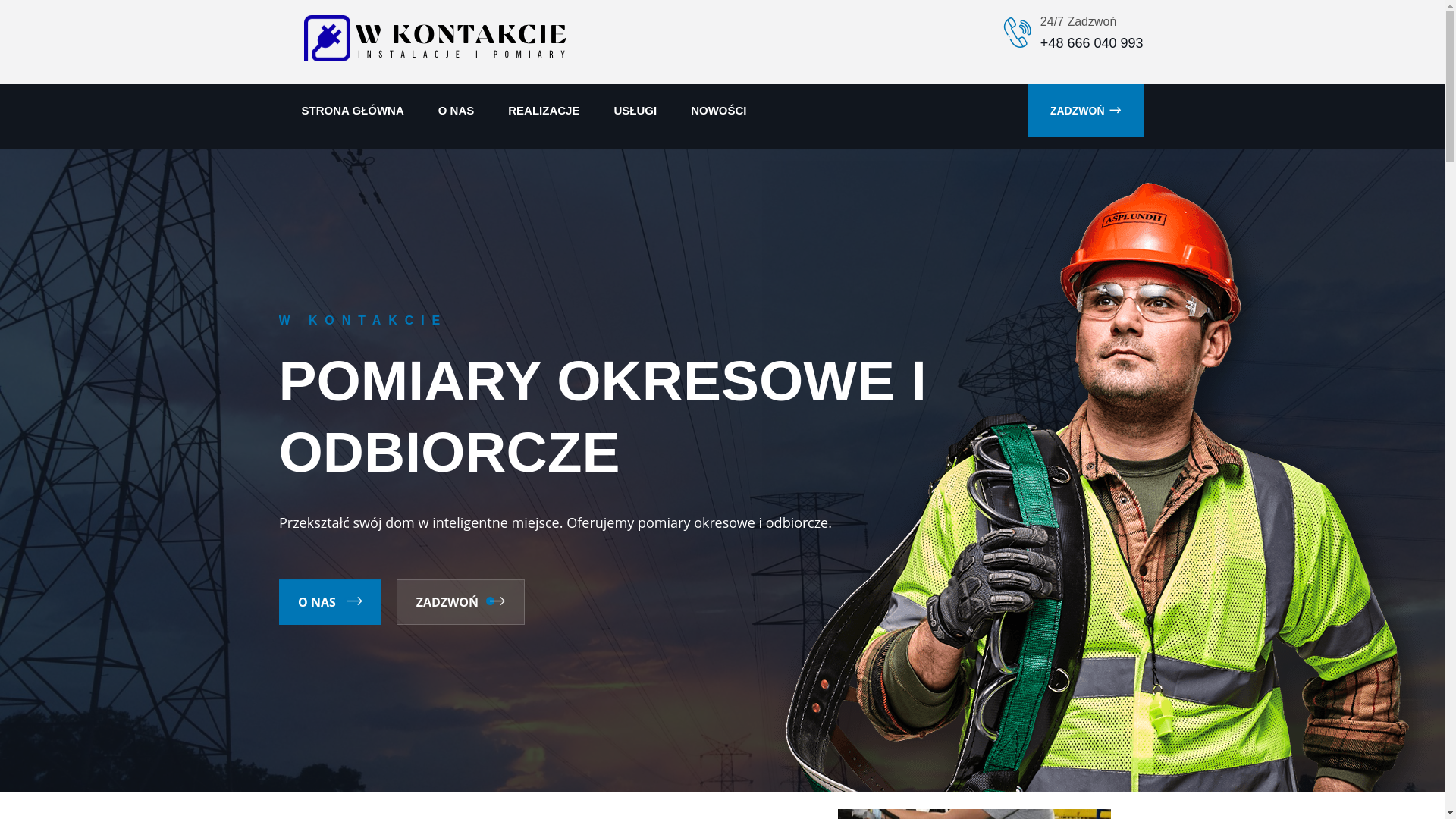Click the W KONTAKCIE hero subtitle

pos(361,321)
